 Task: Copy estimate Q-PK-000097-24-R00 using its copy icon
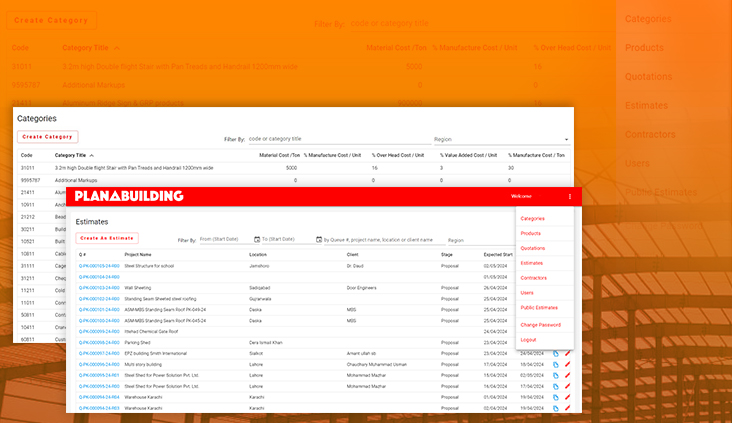[x=556, y=353]
